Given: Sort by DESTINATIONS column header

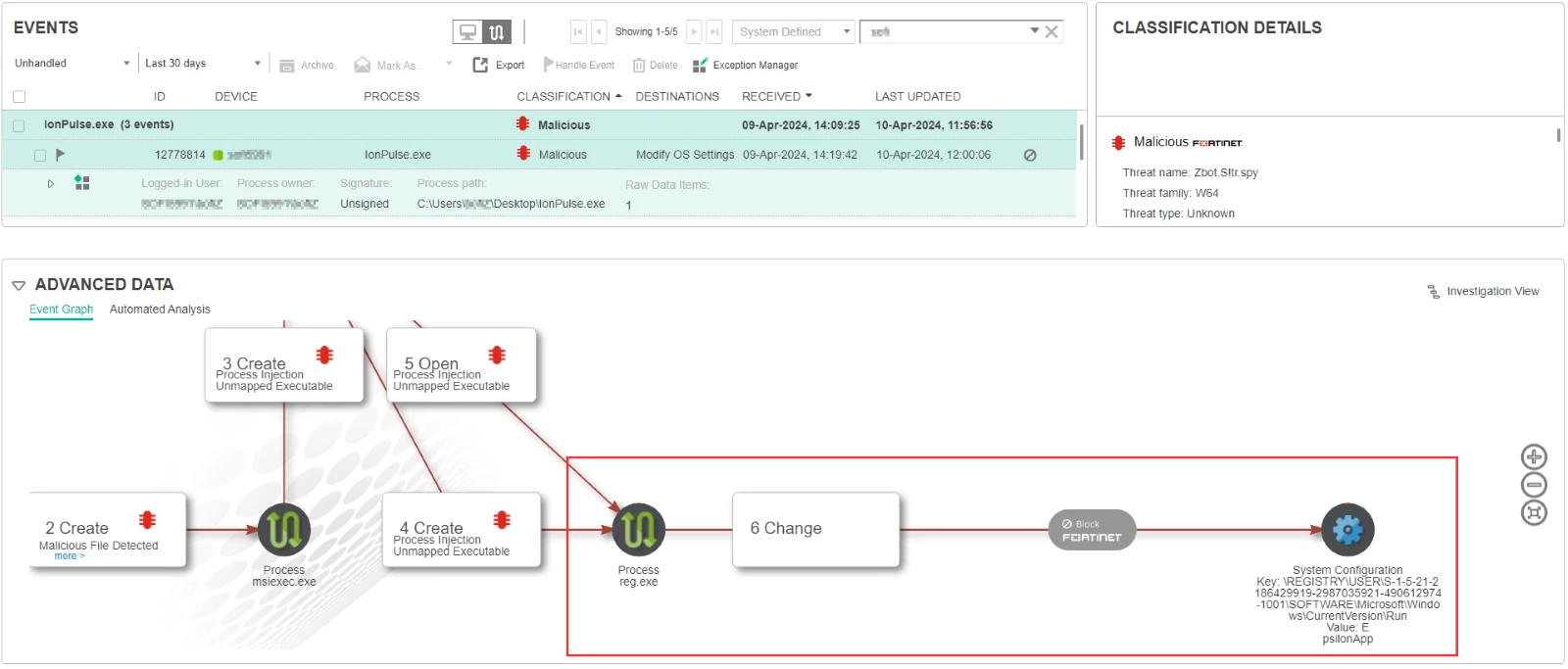Looking at the screenshot, I should [677, 97].
